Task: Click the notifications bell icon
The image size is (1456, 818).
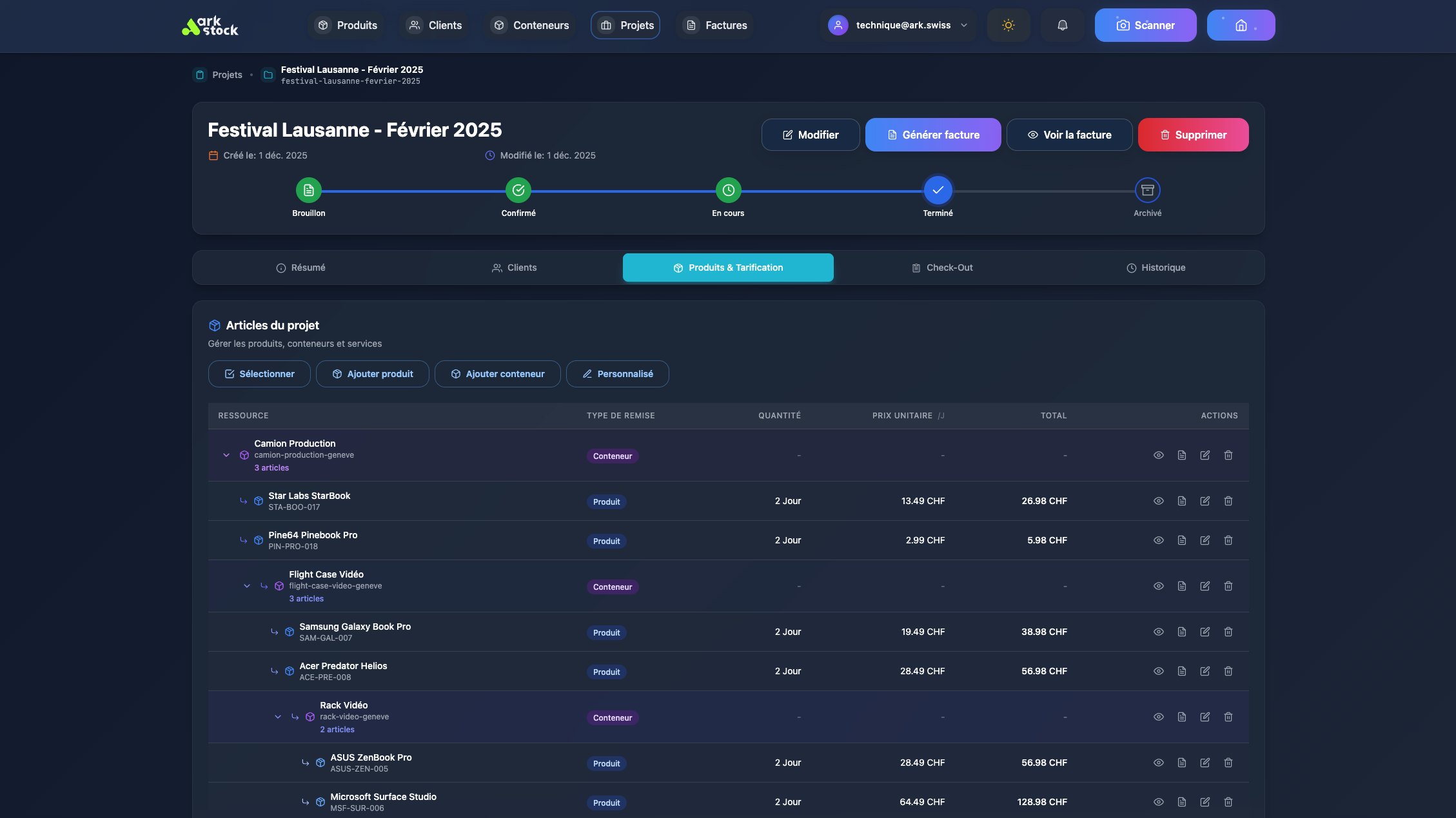Action: [1062, 25]
